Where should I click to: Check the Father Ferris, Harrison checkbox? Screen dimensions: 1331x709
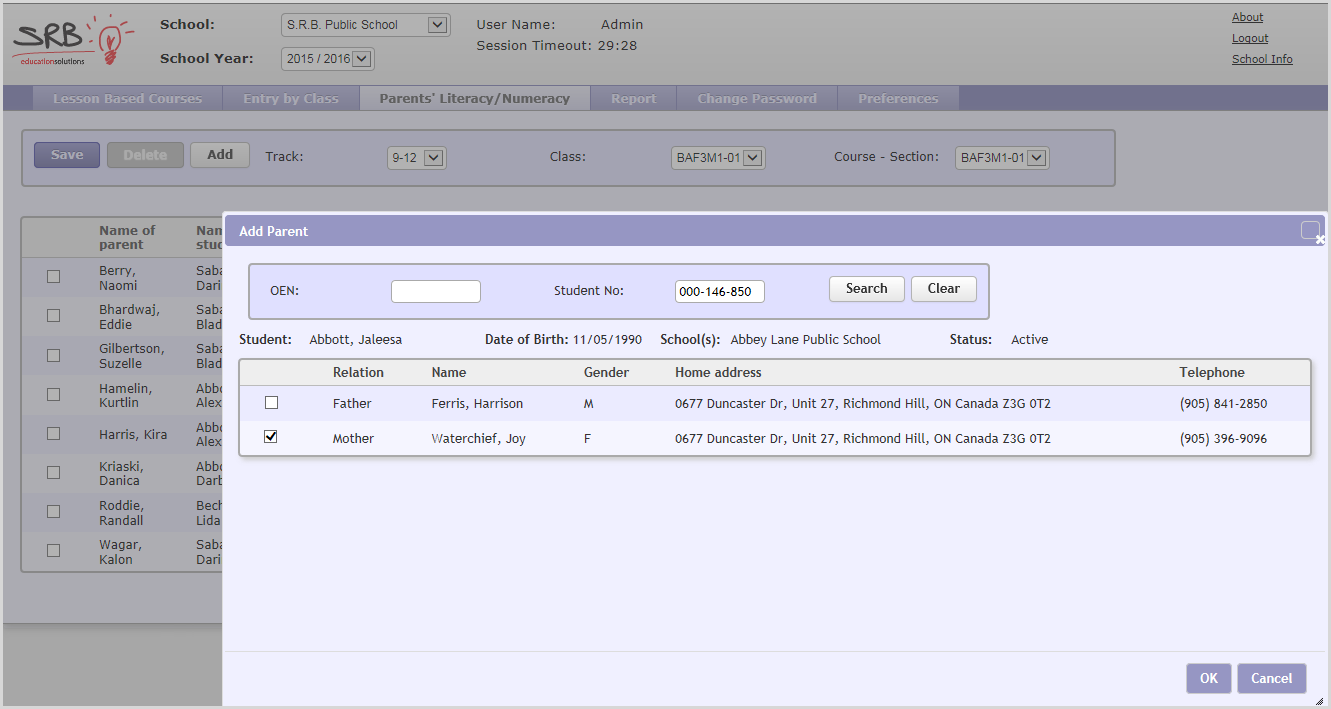(271, 403)
